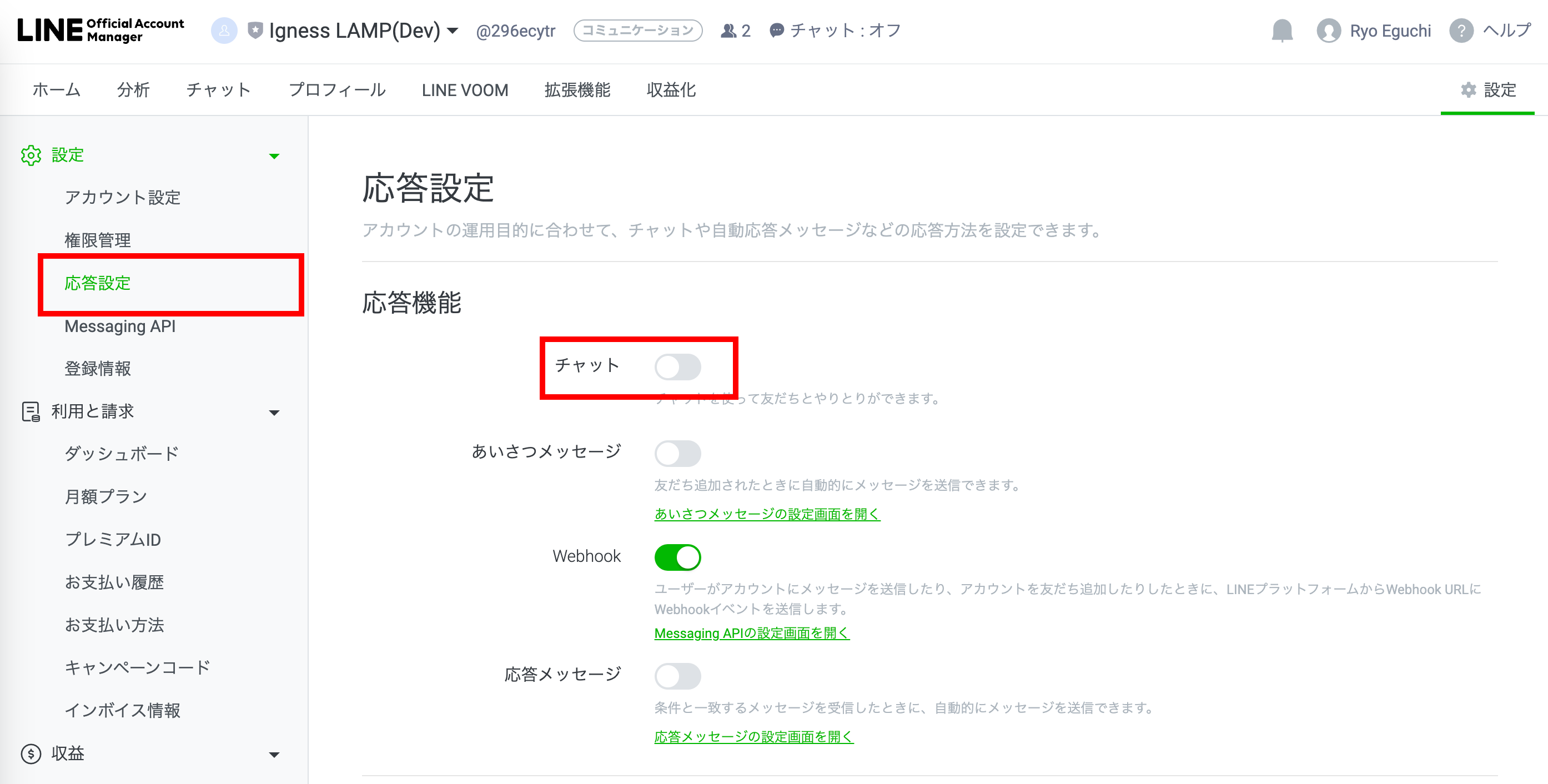
Task: Click the gear icon in 設定 tab
Action: 1468,89
